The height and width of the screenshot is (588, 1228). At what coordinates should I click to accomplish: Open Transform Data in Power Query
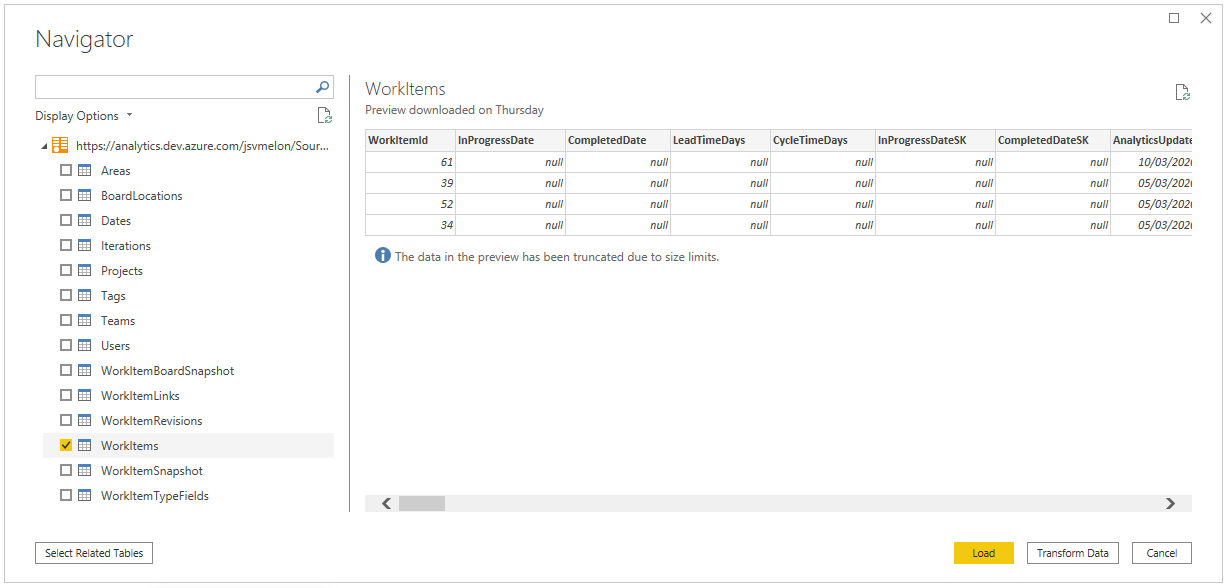coord(1072,552)
